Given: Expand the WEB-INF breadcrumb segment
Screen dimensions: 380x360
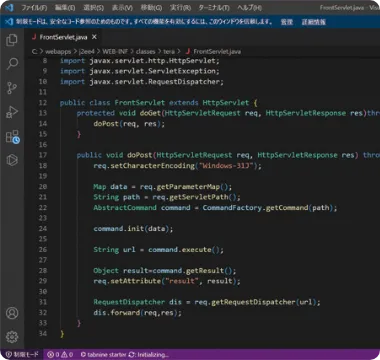Looking at the screenshot, I should 115,51.
